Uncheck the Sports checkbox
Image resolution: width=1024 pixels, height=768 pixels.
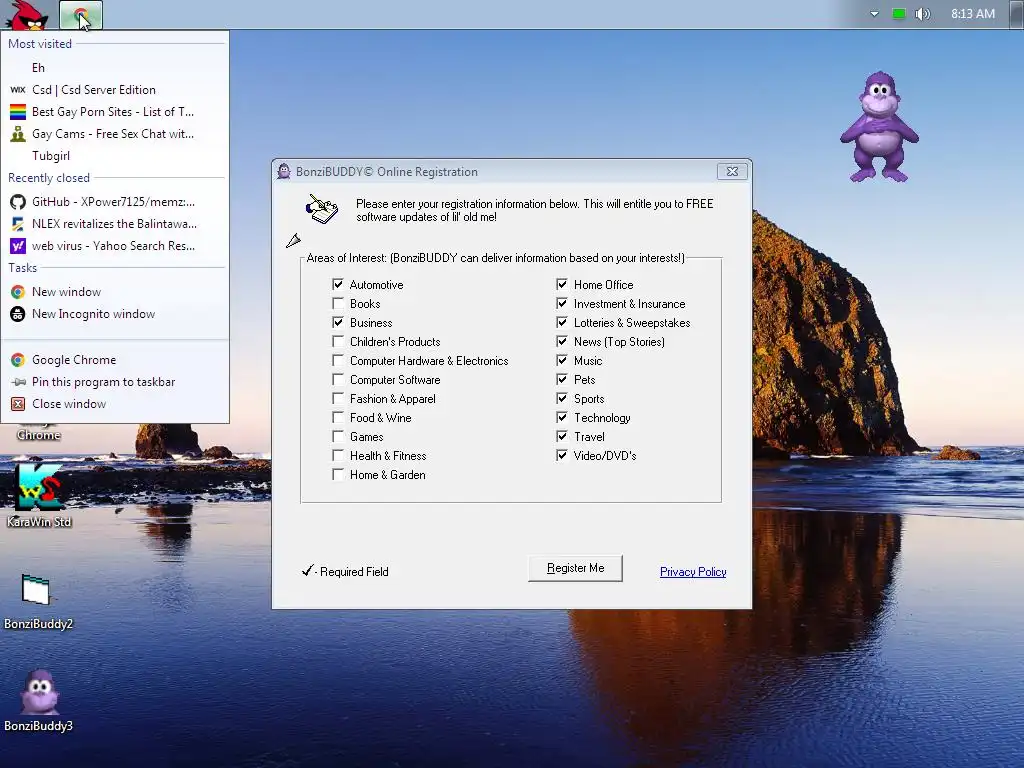tap(562, 398)
